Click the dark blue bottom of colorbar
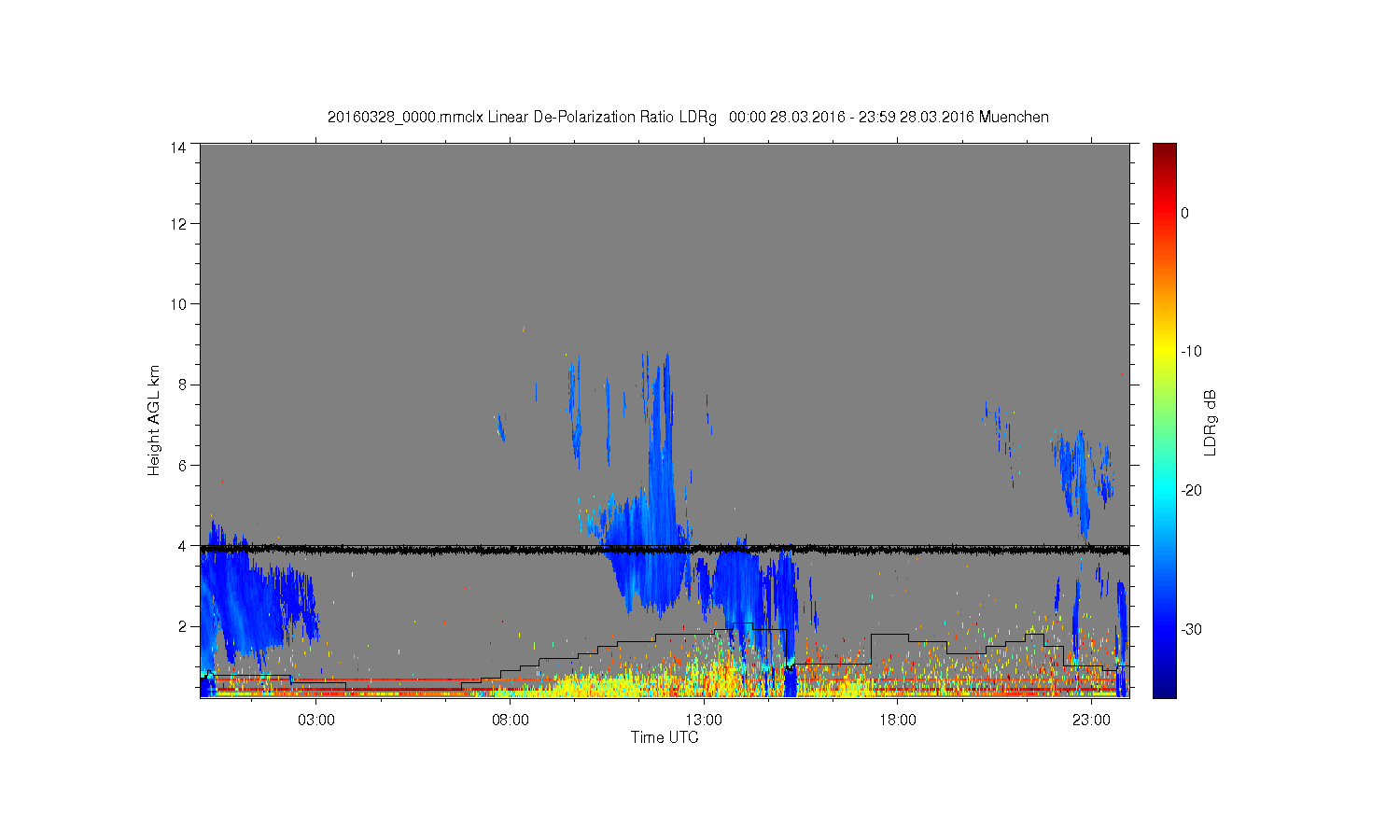The height and width of the screenshot is (840, 1400). click(1165, 689)
